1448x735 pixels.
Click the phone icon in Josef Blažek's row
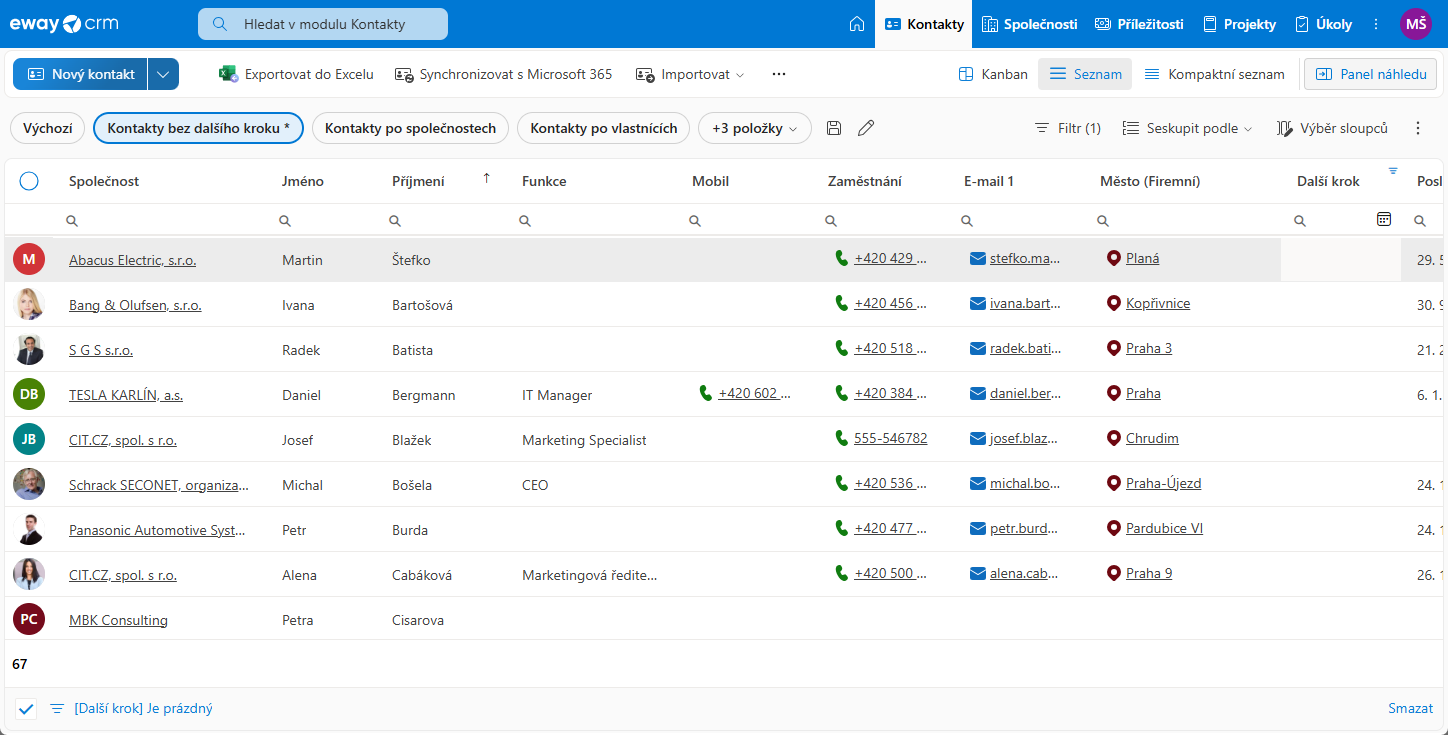[842, 438]
